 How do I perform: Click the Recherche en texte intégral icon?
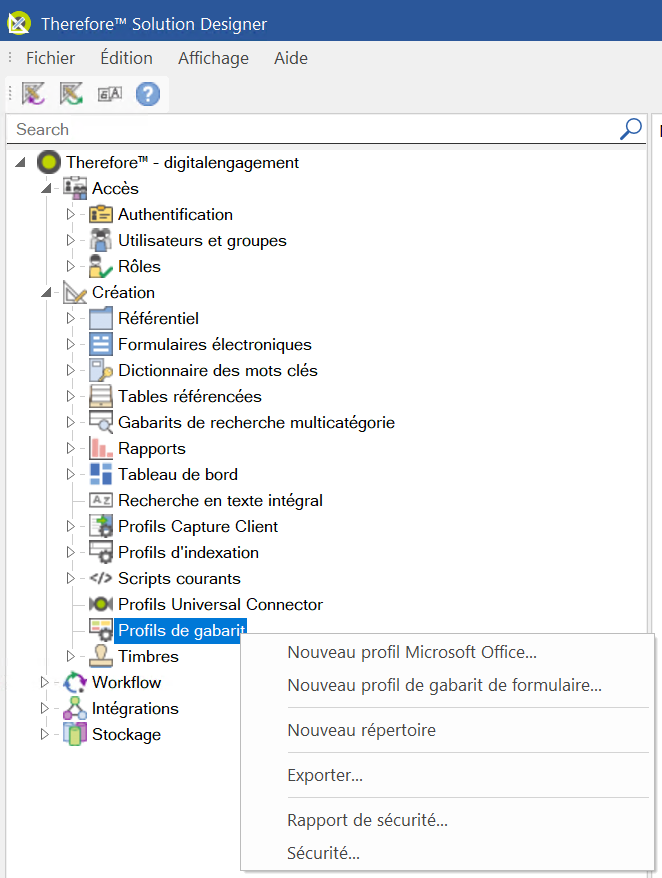(x=101, y=500)
